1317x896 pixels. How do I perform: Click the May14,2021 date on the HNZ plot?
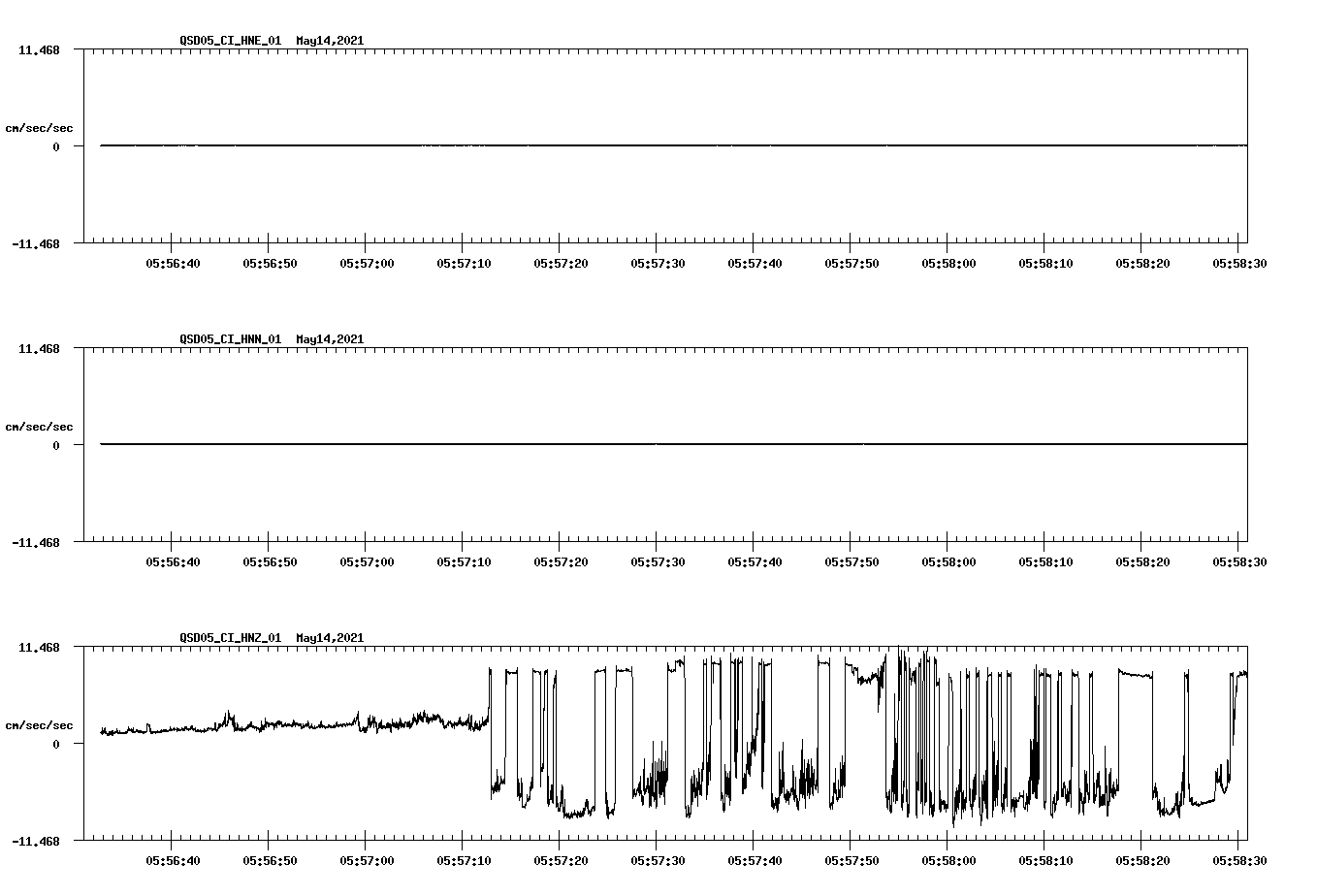click(x=330, y=638)
